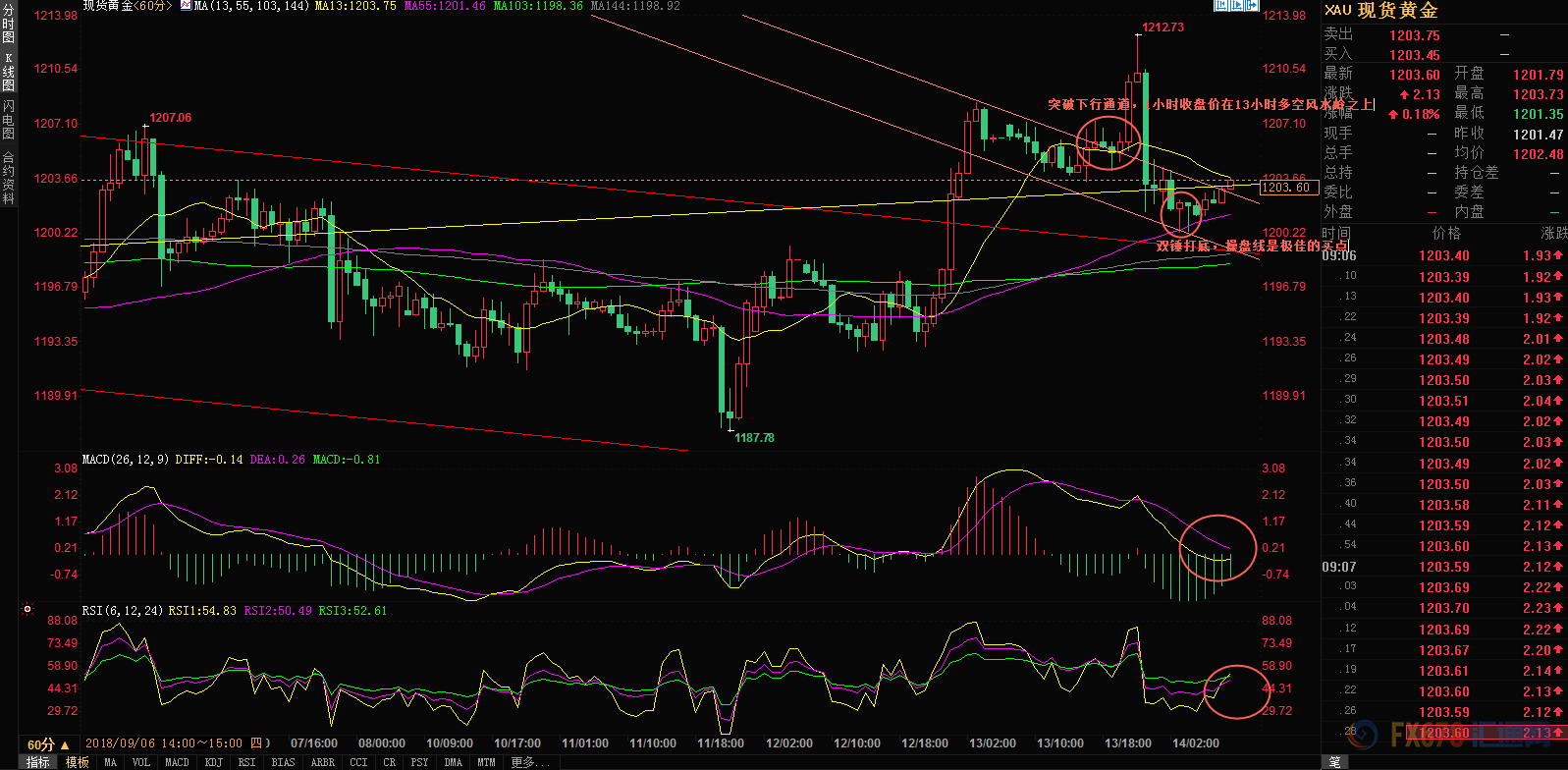
Task: Choose the KDJ indicator tab
Action: click(x=213, y=762)
